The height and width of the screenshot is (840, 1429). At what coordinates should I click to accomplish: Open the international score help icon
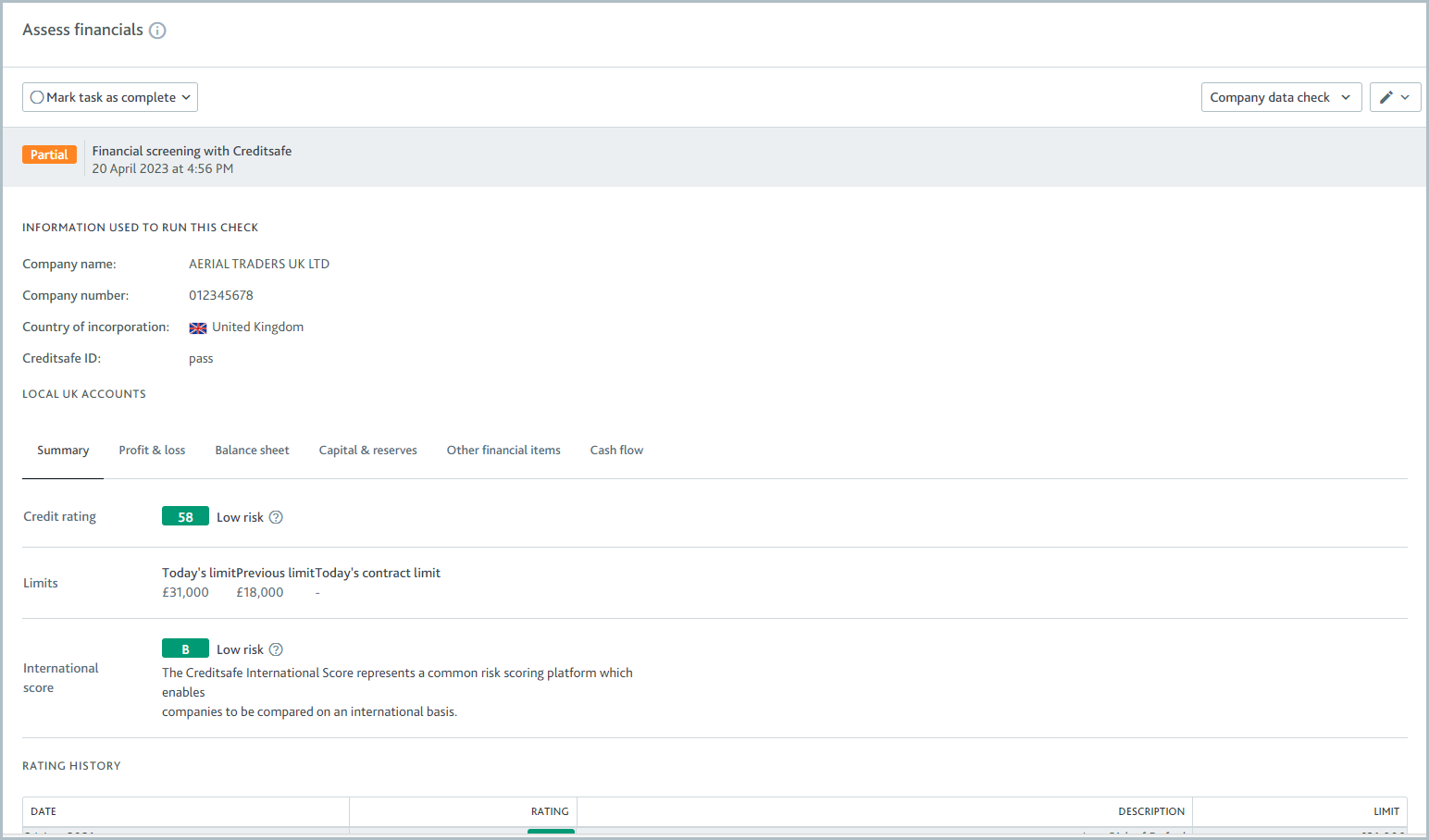[275, 649]
